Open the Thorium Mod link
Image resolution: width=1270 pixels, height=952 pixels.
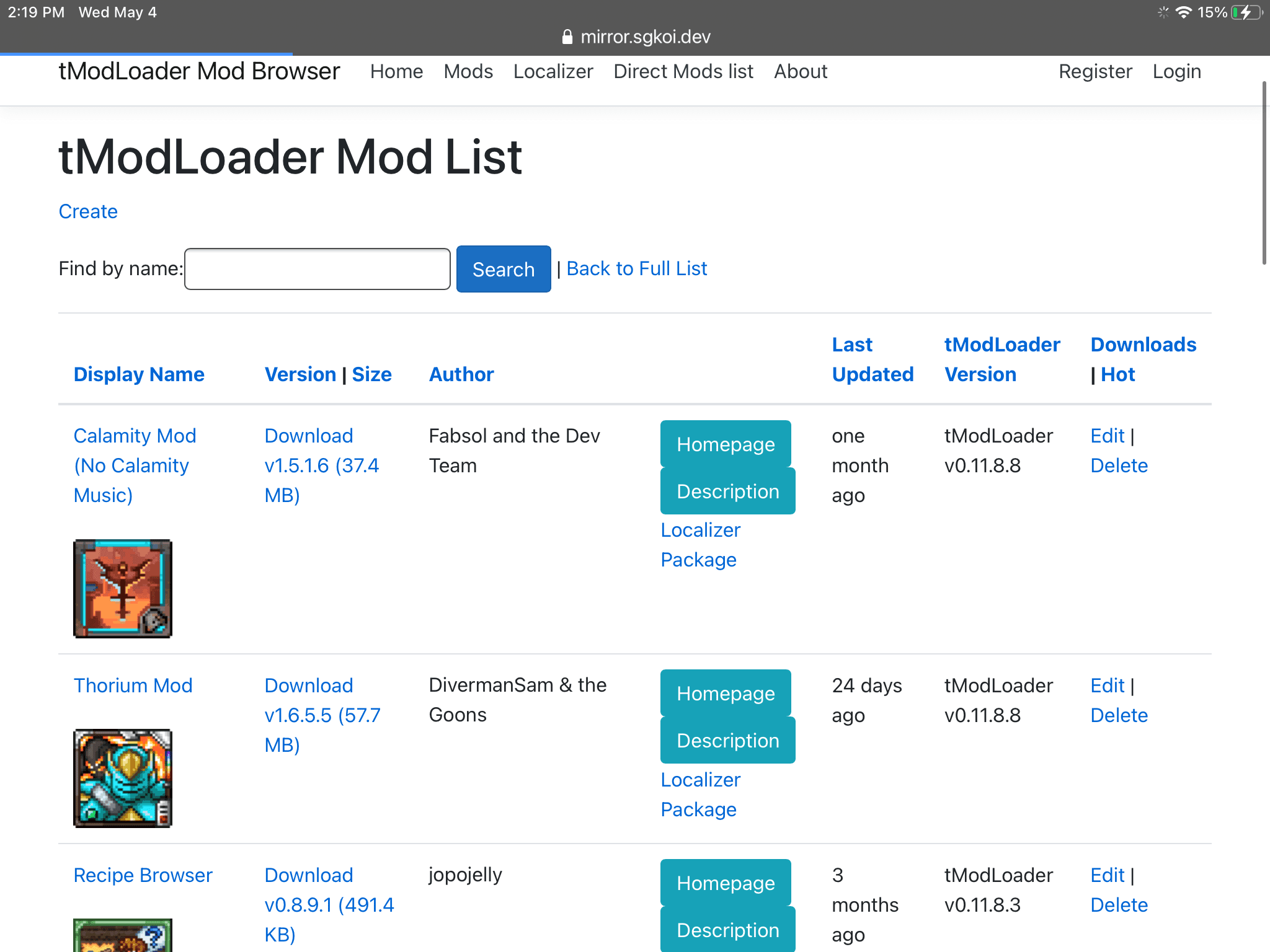[x=133, y=685]
